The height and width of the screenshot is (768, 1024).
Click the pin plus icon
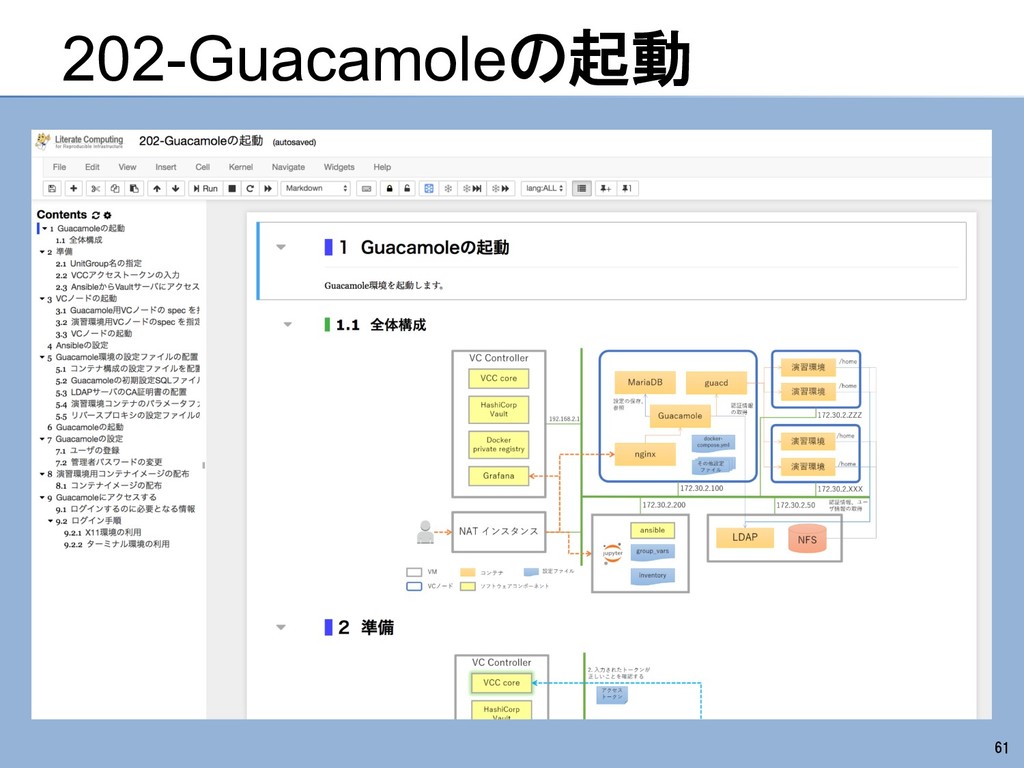(x=605, y=189)
